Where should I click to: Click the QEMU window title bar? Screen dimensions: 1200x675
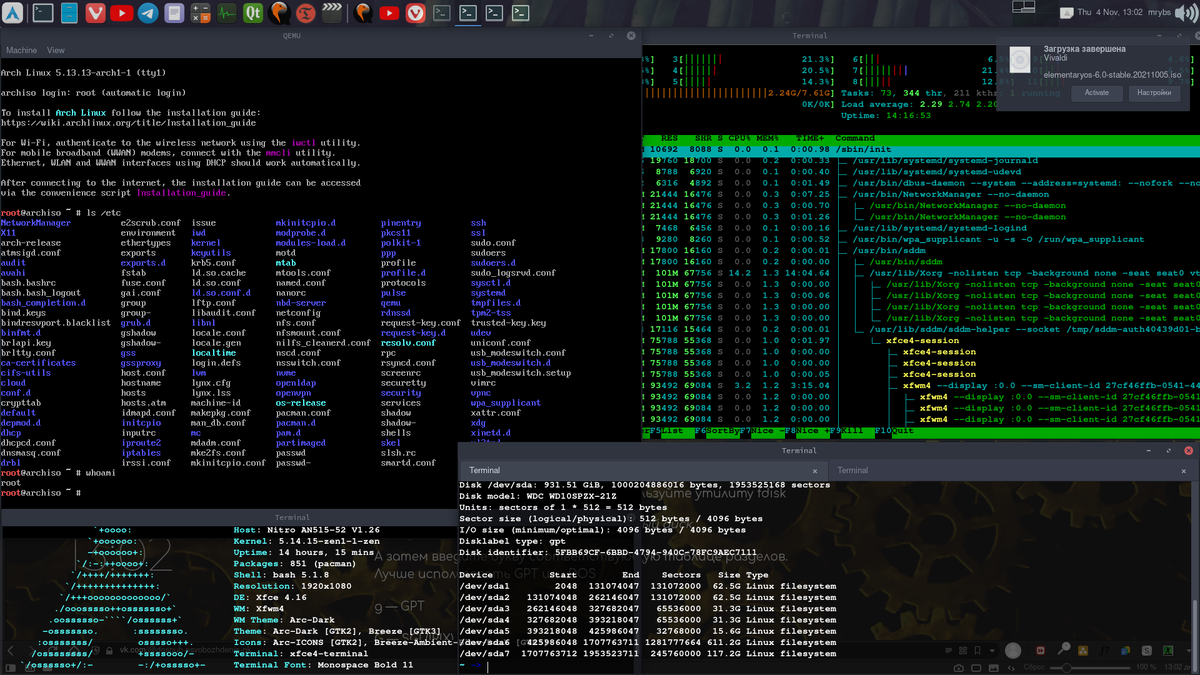coord(320,35)
